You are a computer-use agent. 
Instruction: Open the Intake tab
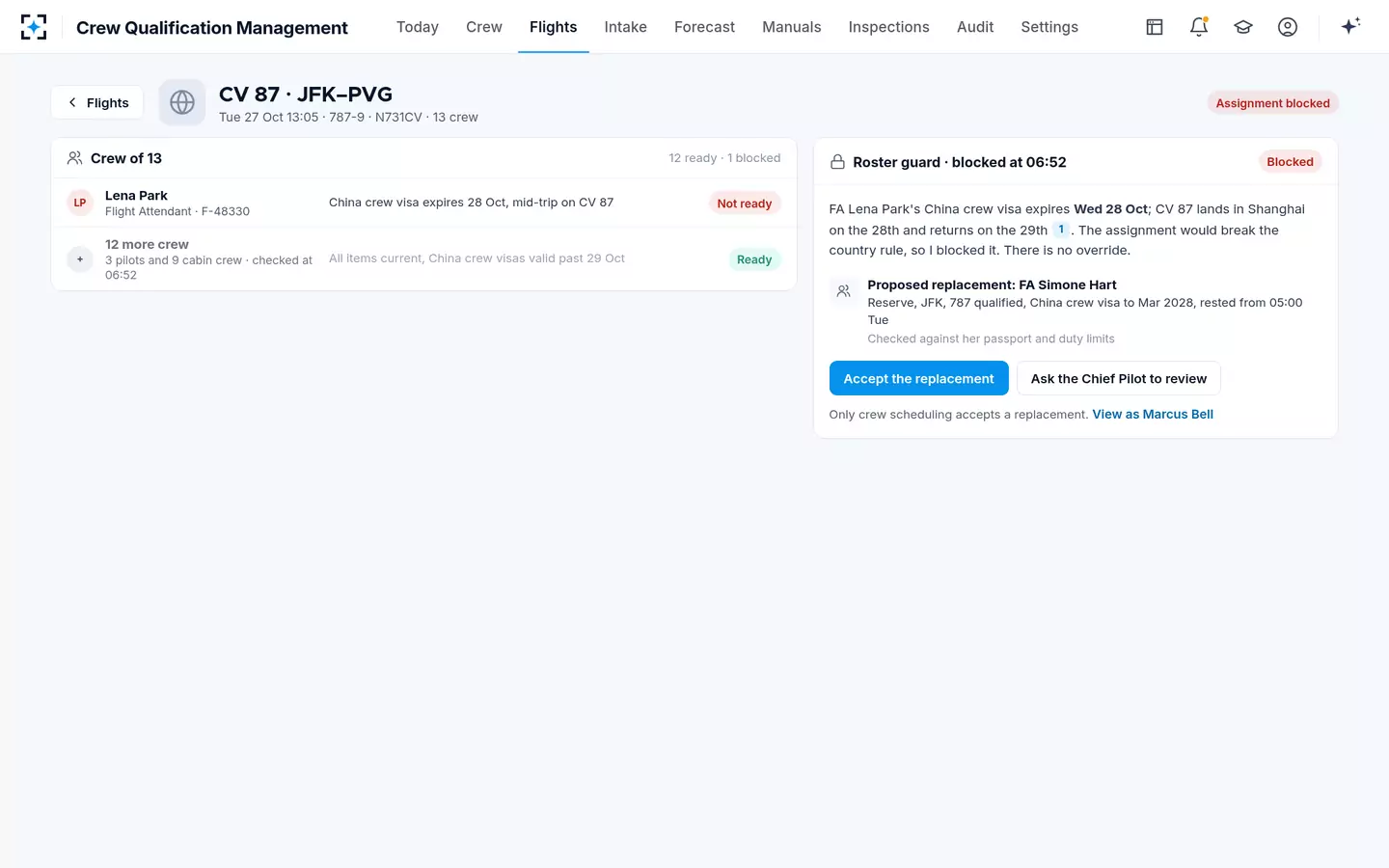point(626,27)
